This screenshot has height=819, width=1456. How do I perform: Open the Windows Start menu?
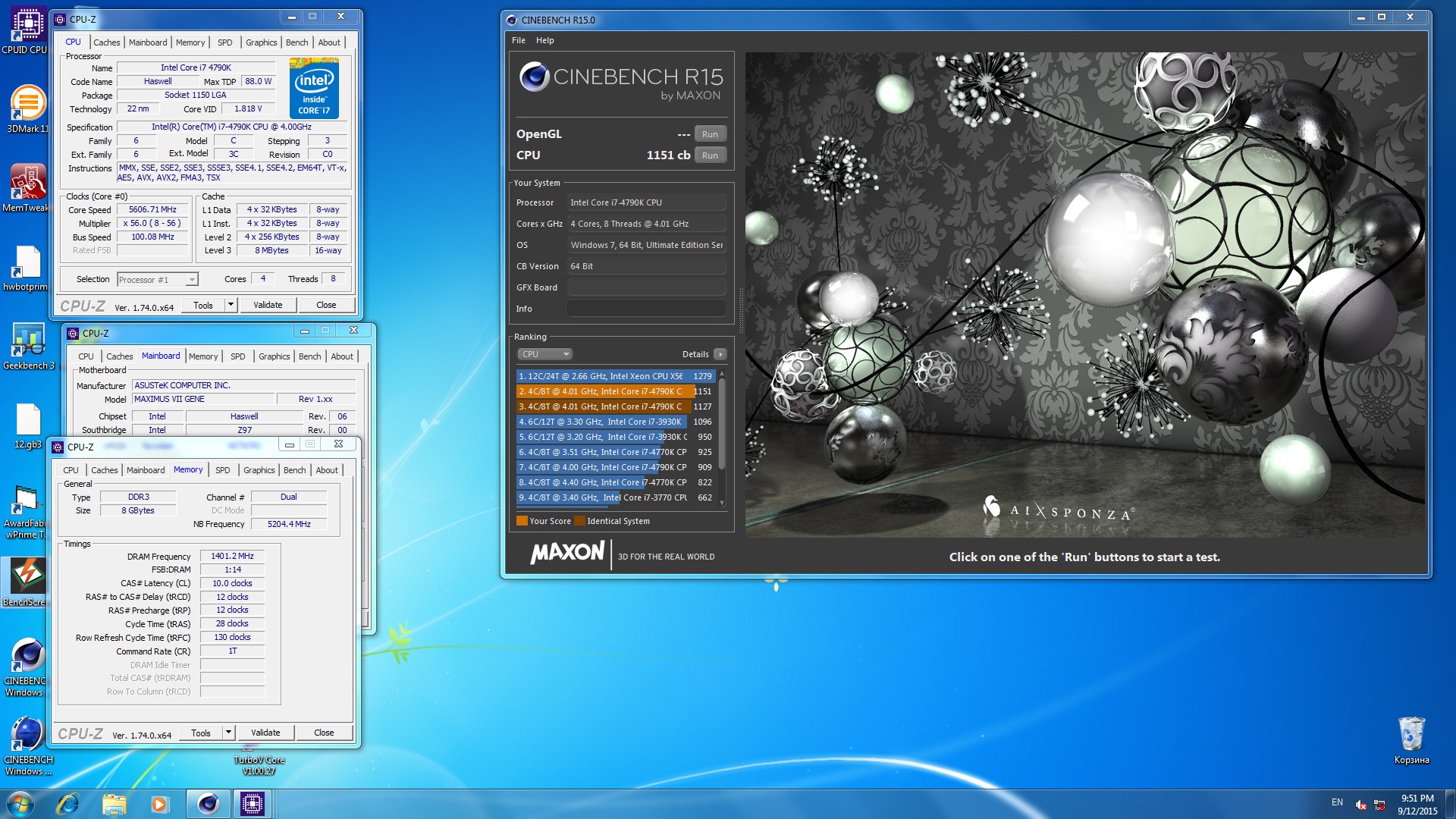tap(20, 804)
